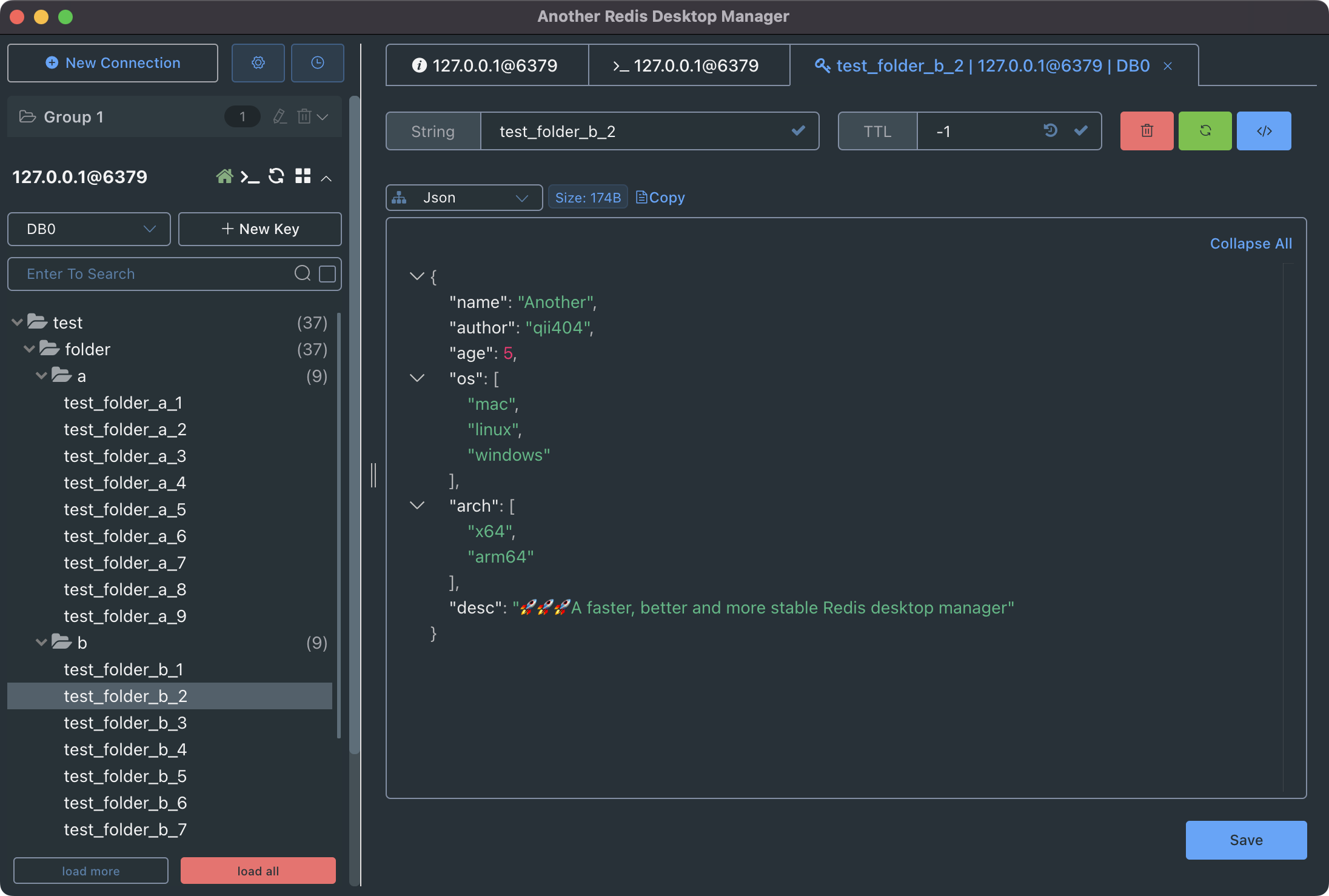
Task: Switch to the 127.0.0.1@6379 info tab
Action: coord(487,65)
